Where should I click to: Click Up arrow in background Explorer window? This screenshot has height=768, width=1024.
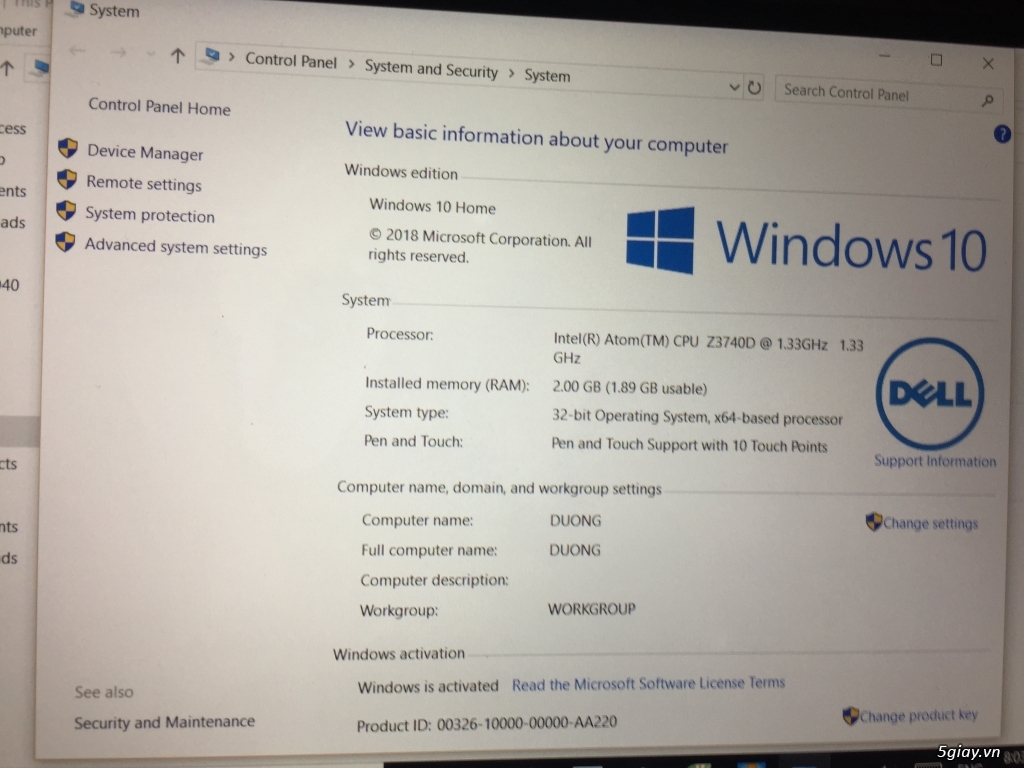click(x=8, y=68)
